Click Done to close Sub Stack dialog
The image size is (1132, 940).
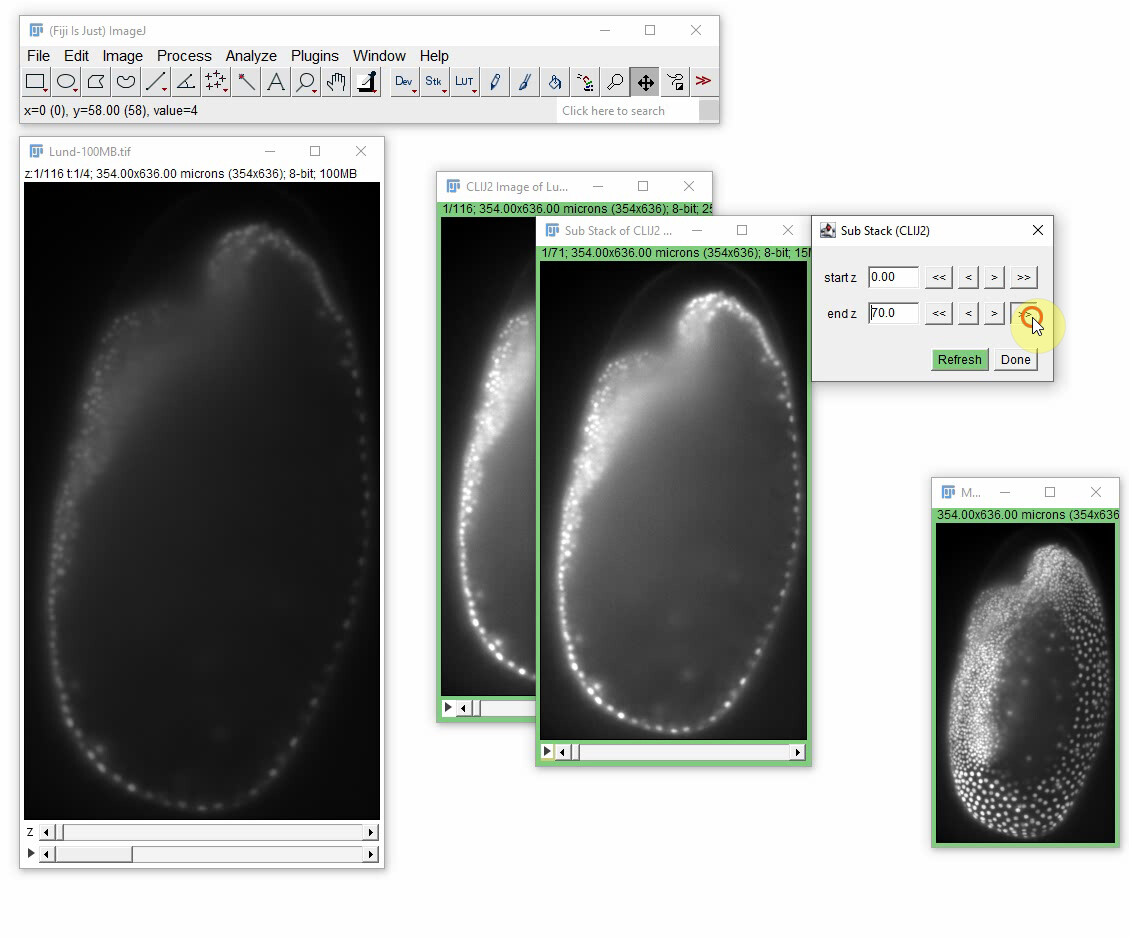[x=1015, y=359]
